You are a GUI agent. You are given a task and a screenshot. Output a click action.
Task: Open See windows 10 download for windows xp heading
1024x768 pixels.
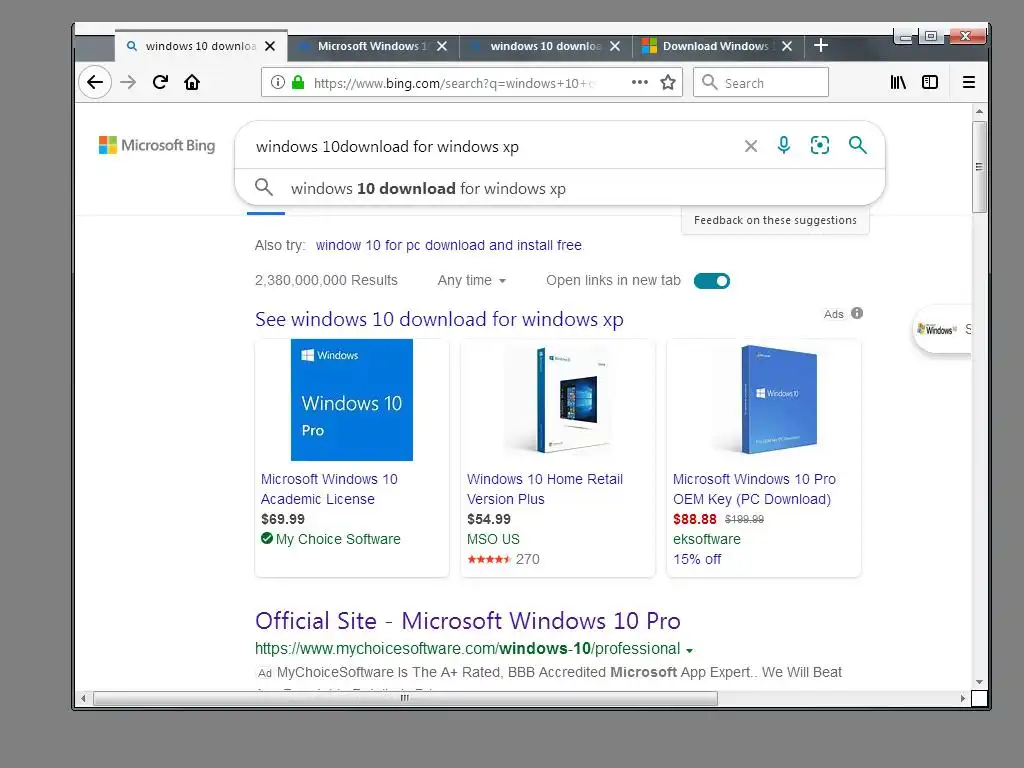[439, 319]
